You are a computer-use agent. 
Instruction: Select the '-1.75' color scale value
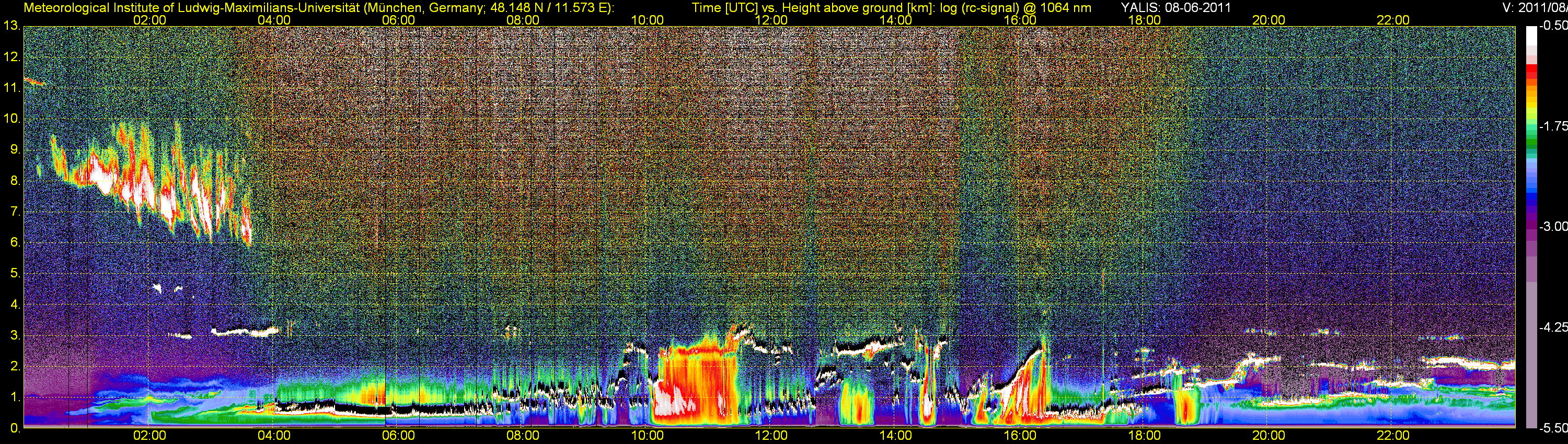[1553, 126]
